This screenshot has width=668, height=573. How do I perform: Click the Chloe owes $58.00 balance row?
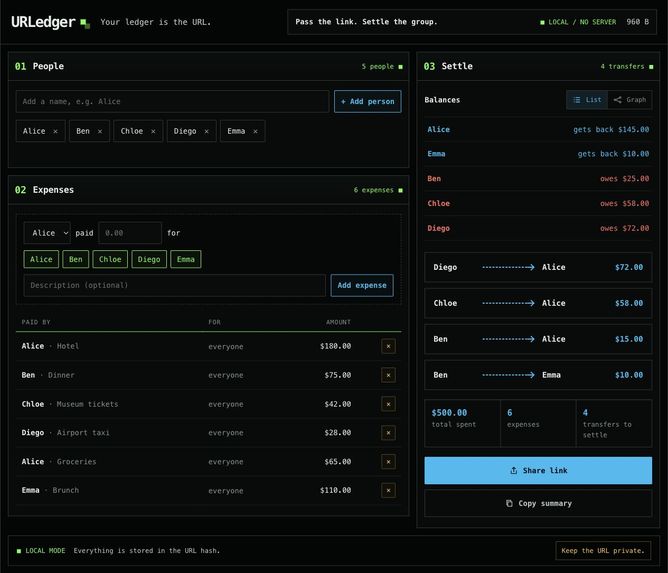[x=538, y=204]
